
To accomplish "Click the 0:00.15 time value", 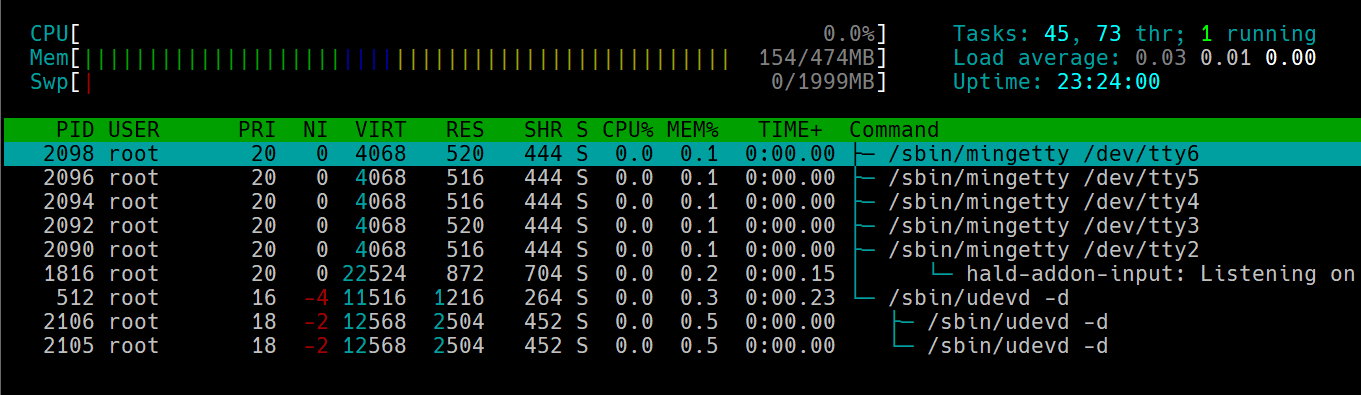I will click(790, 274).
